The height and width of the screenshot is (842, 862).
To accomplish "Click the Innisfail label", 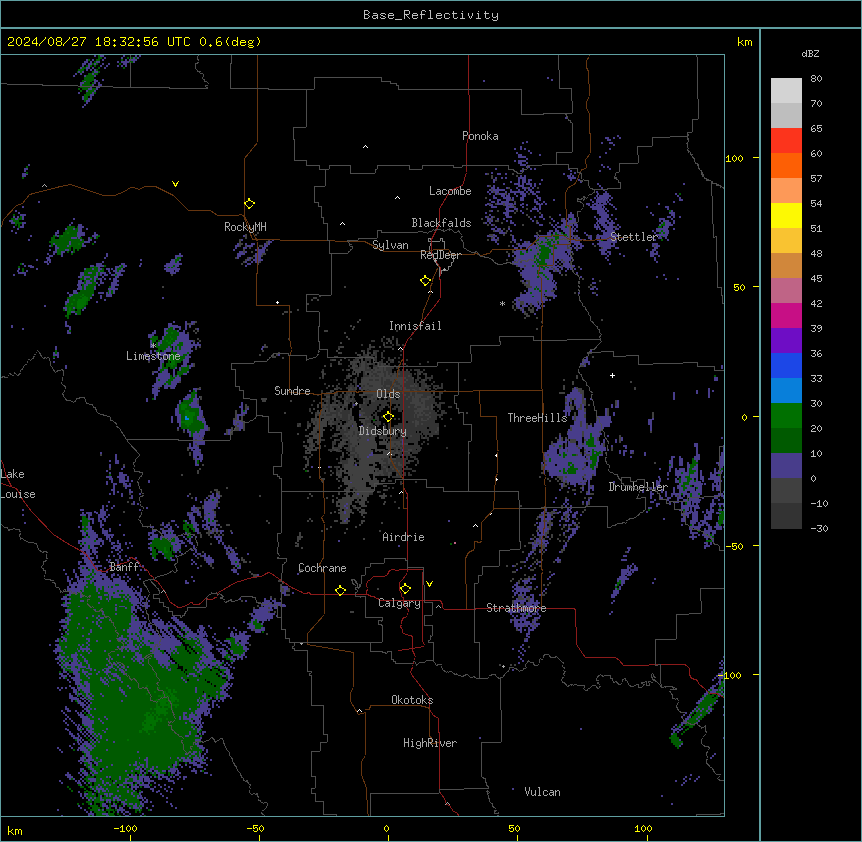I will click(415, 326).
